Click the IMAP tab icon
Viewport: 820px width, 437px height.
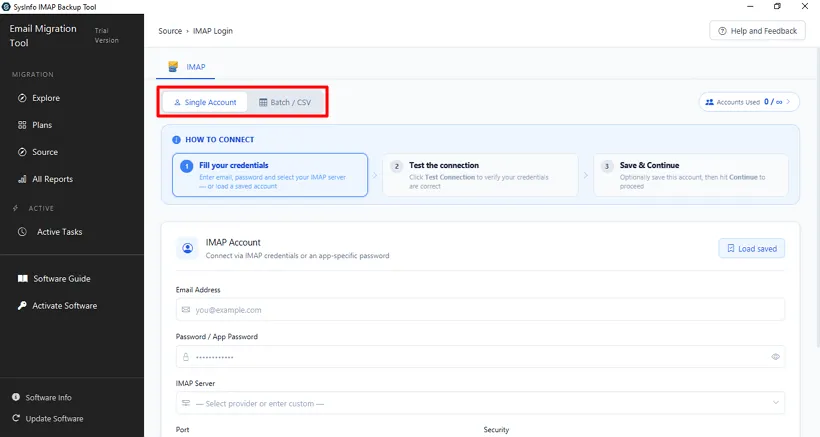tap(173, 66)
